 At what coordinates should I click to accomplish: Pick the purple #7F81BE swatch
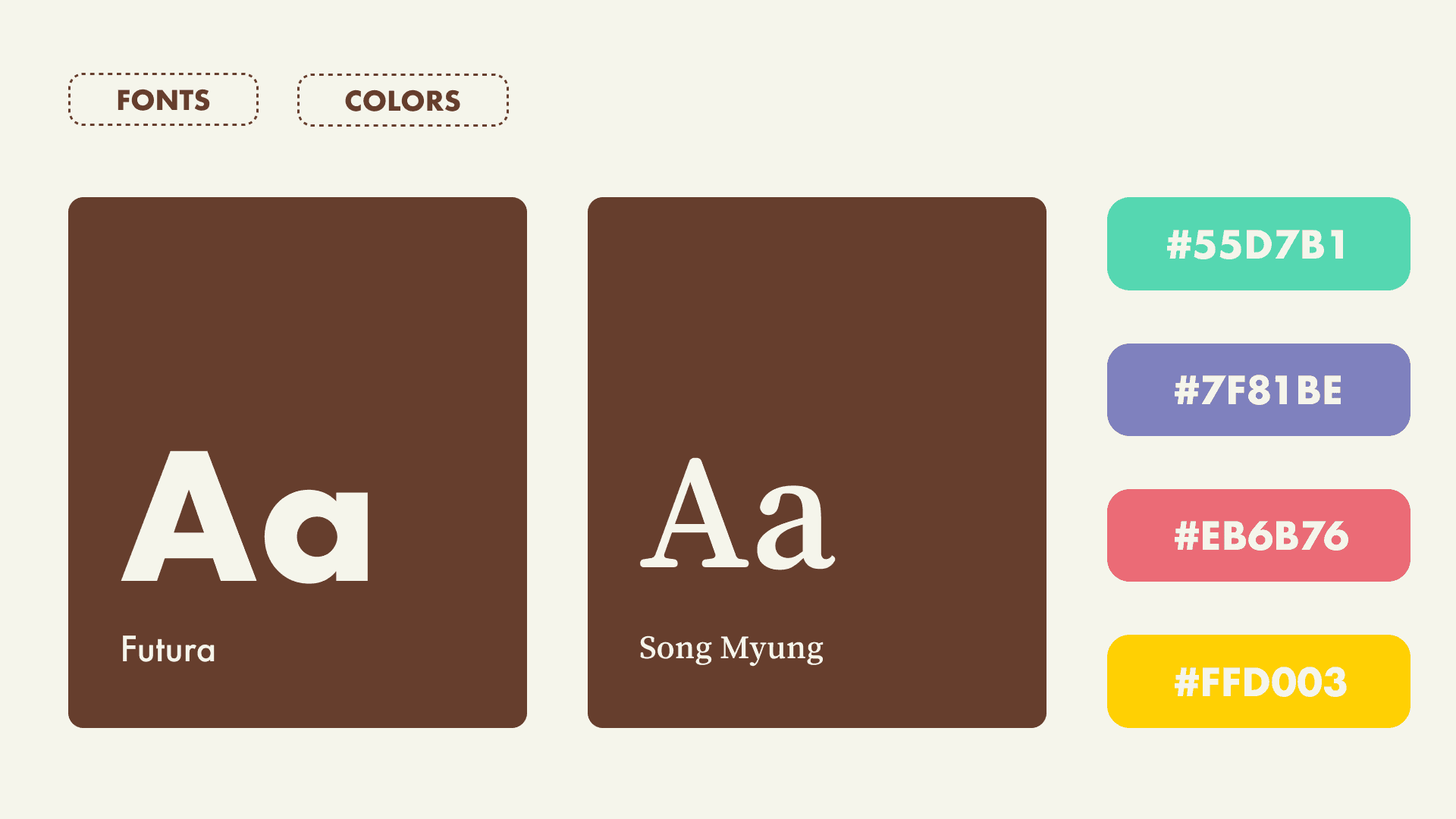(x=1258, y=390)
